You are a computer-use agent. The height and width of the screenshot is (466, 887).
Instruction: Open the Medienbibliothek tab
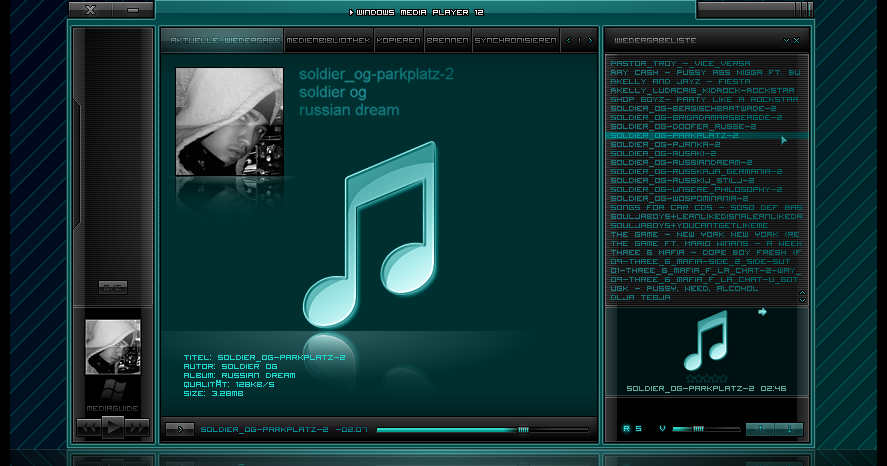pos(328,41)
